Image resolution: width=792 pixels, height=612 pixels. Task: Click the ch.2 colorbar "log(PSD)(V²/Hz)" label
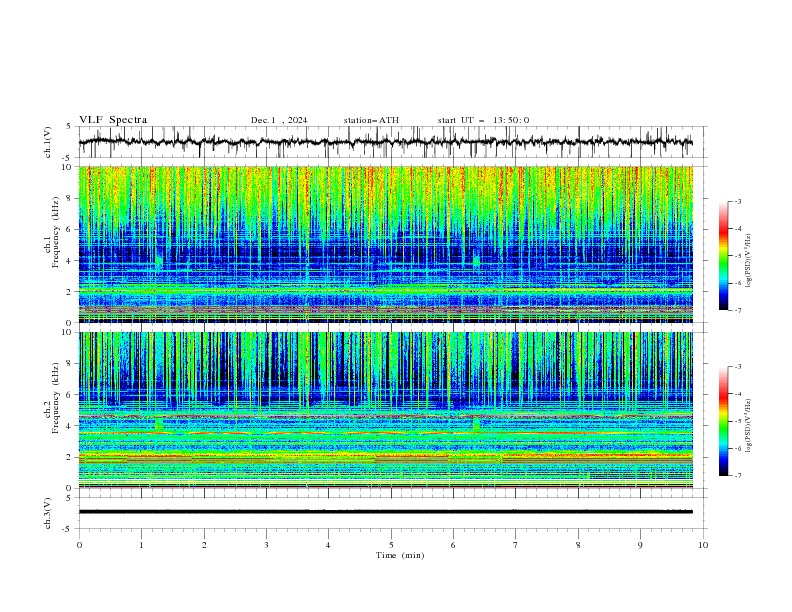[x=749, y=426]
